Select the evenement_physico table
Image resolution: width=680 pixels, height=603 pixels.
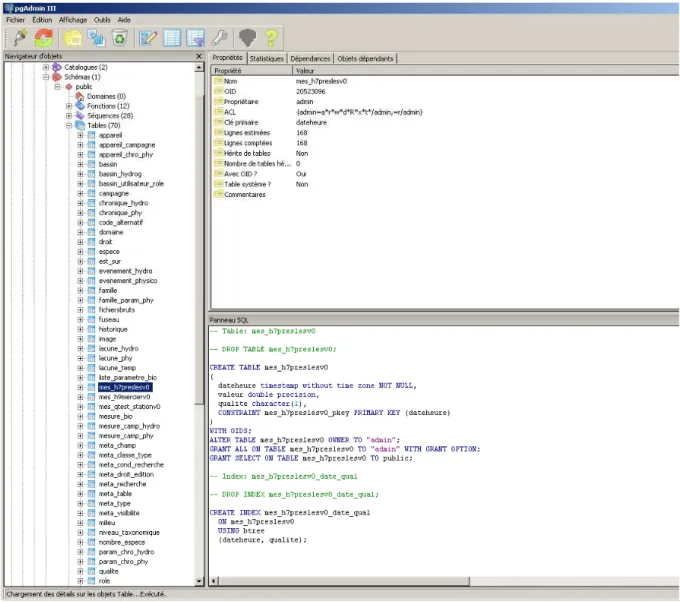128,281
